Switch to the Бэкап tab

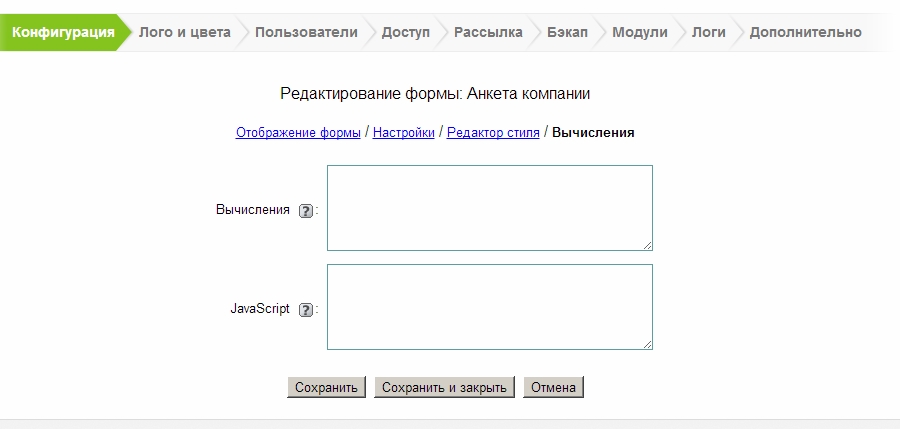[x=567, y=32]
